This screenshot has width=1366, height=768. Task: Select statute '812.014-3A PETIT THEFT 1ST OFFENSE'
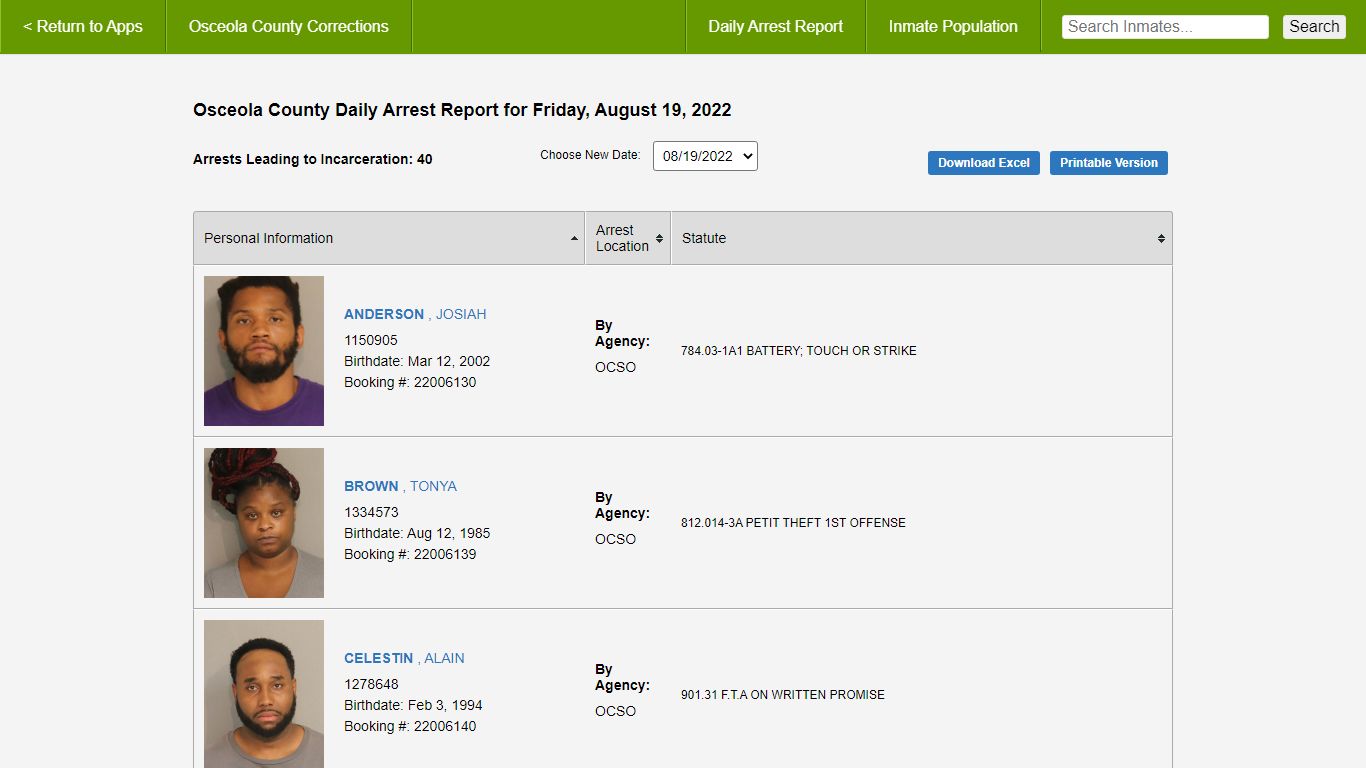click(x=793, y=523)
